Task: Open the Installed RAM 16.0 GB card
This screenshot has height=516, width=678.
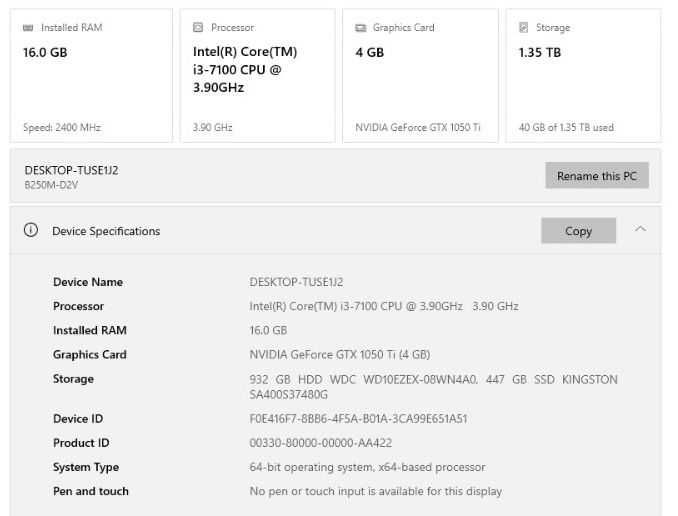Action: point(91,76)
